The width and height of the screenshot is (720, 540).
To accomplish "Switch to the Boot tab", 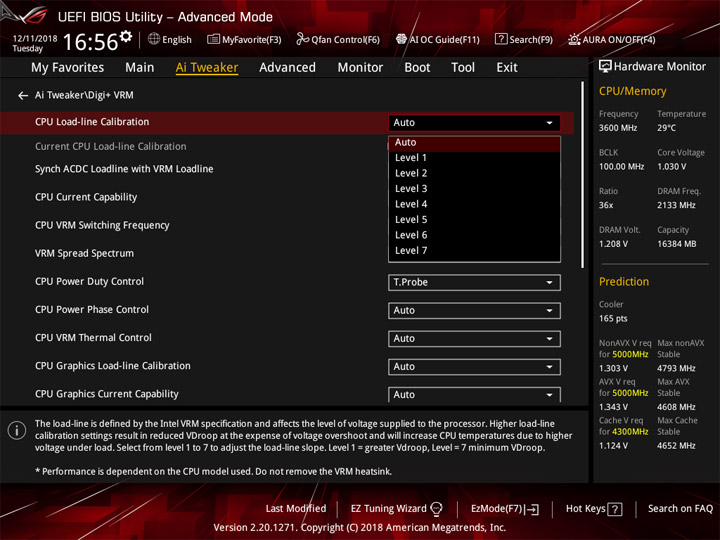I will [417, 68].
